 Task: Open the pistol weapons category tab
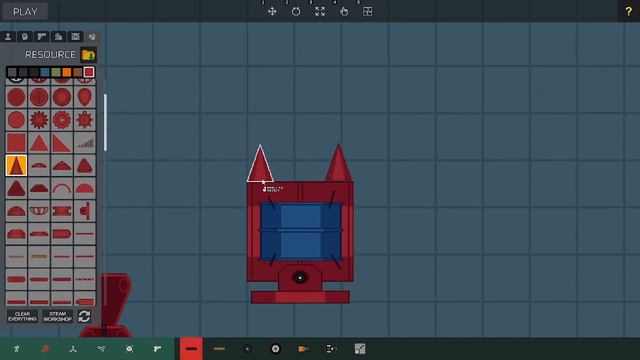42,37
